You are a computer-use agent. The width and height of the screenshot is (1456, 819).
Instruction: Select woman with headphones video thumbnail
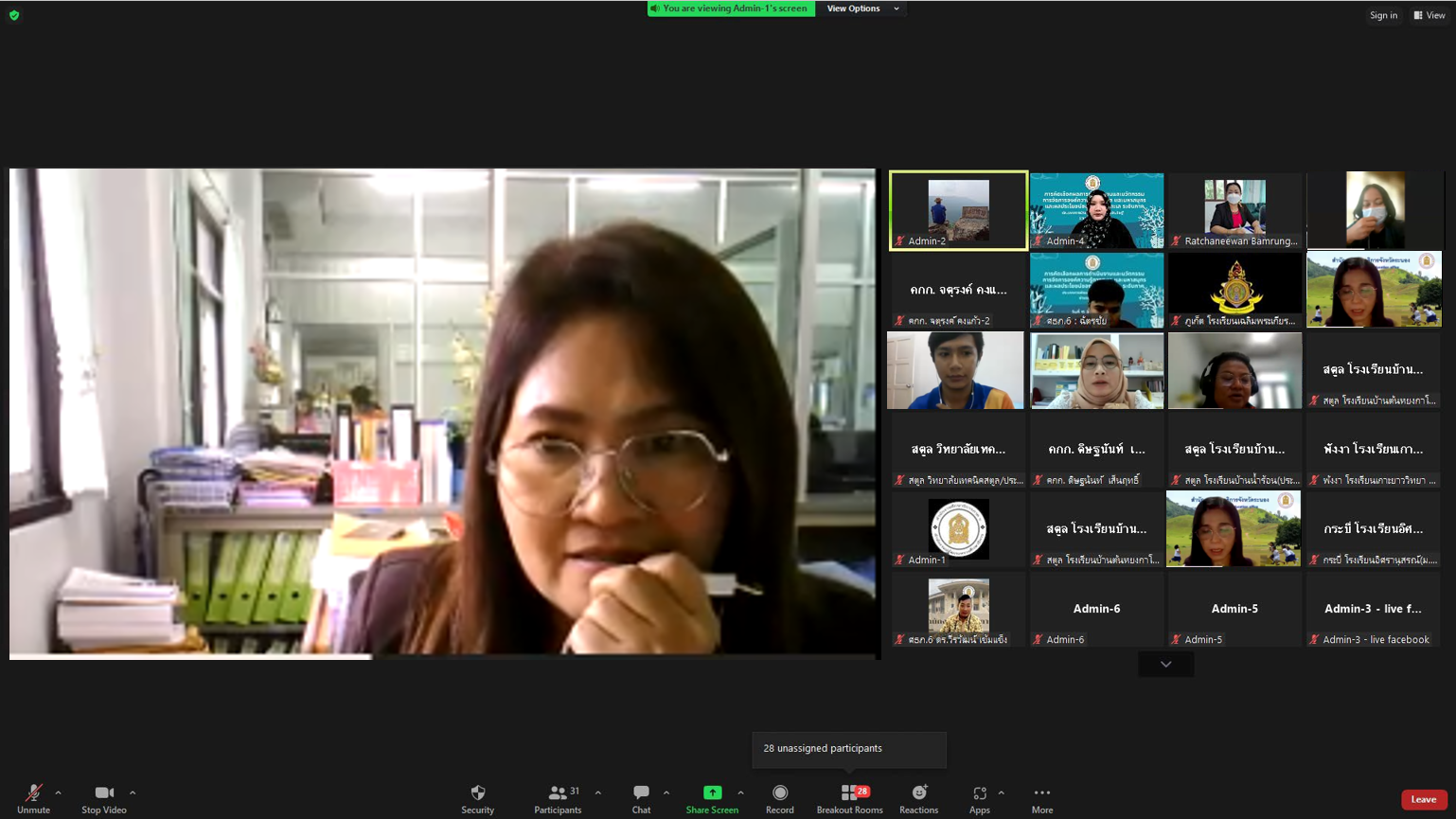tap(1234, 370)
